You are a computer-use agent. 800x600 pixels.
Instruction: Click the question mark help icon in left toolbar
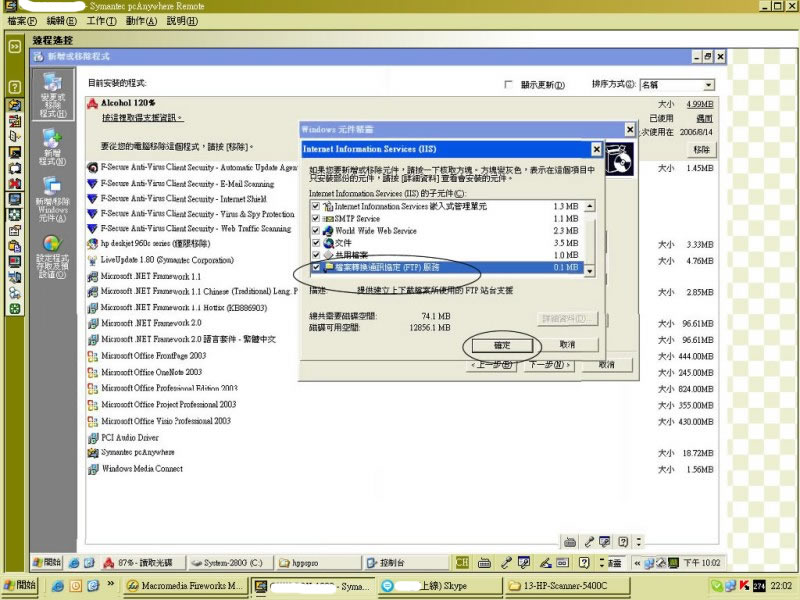point(15,87)
